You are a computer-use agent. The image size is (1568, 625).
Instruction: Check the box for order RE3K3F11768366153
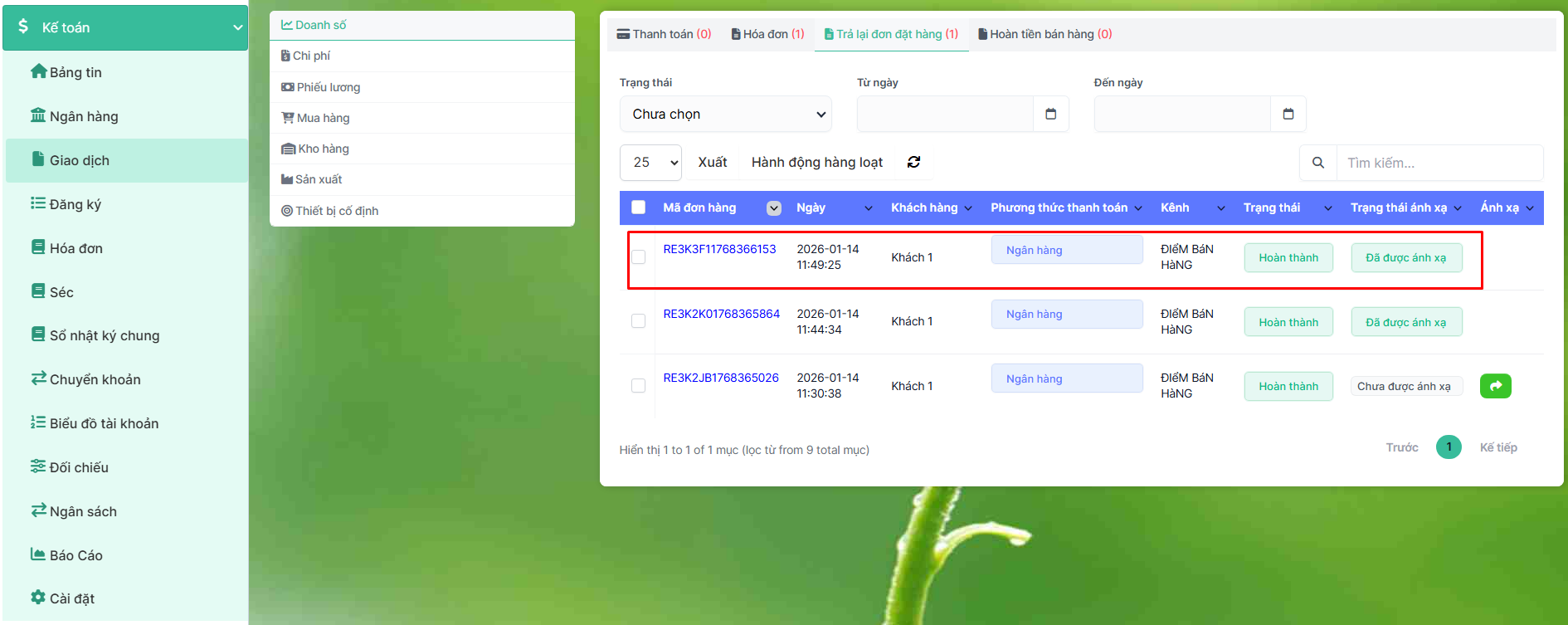(638, 257)
